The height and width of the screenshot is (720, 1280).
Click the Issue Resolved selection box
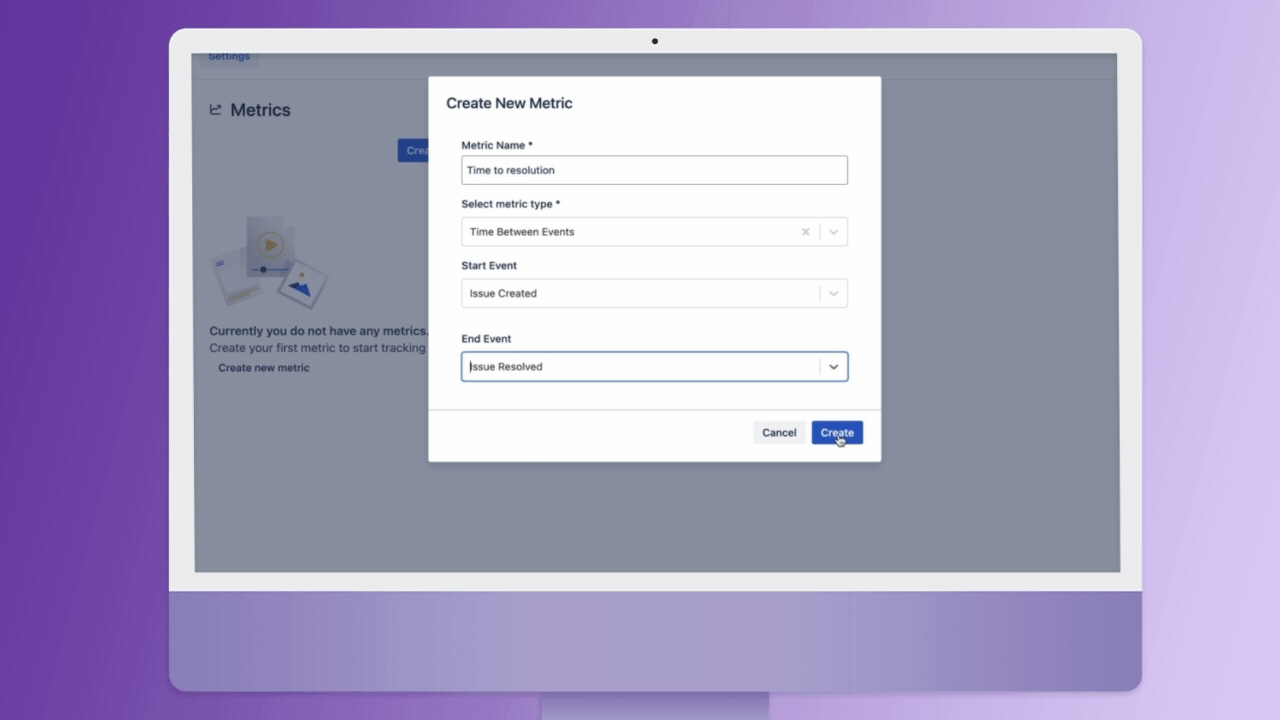(654, 367)
